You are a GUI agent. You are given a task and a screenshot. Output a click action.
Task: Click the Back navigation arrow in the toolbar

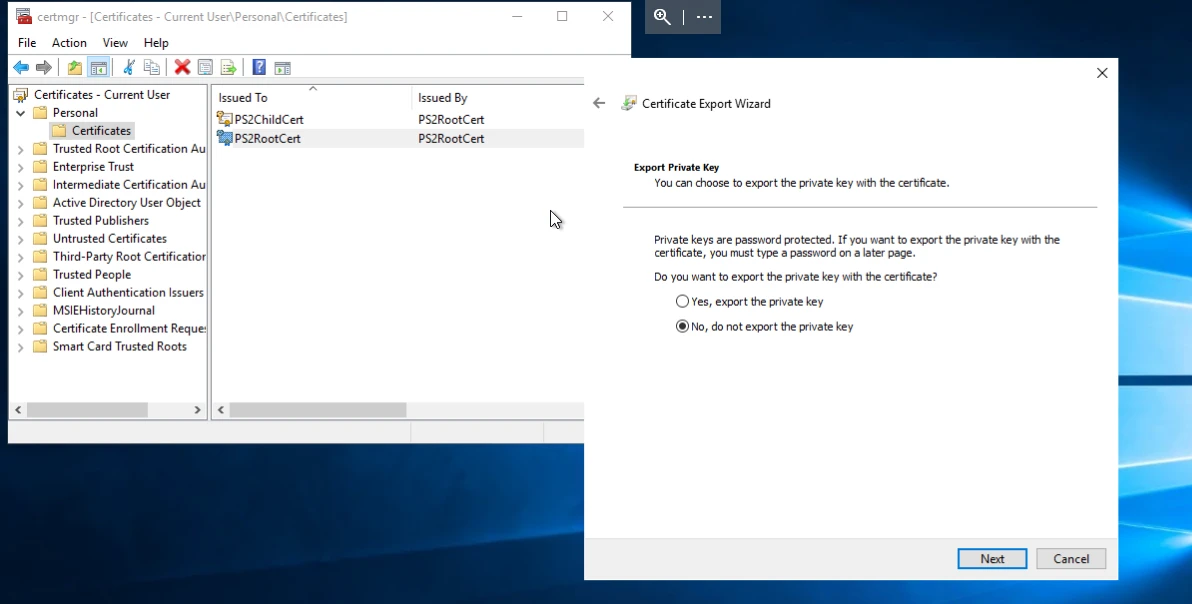21,67
